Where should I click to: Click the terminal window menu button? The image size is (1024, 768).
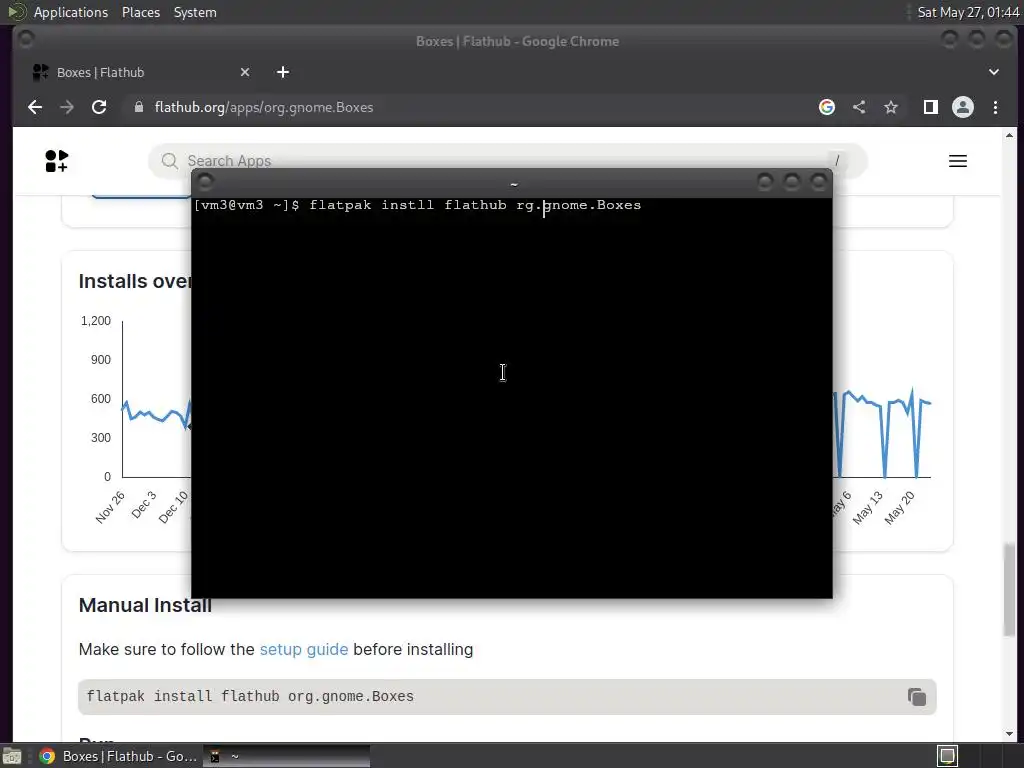205,182
